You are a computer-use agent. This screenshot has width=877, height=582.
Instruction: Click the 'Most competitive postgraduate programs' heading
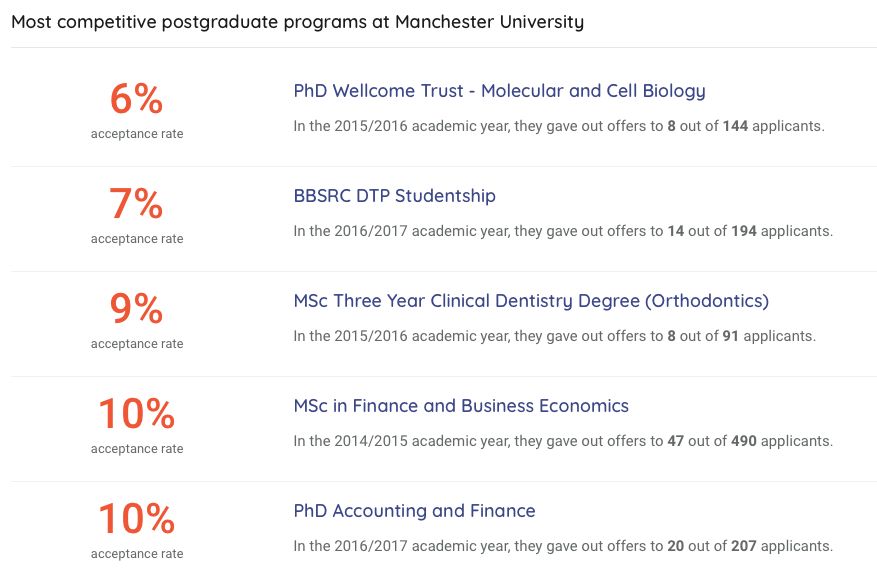(297, 22)
